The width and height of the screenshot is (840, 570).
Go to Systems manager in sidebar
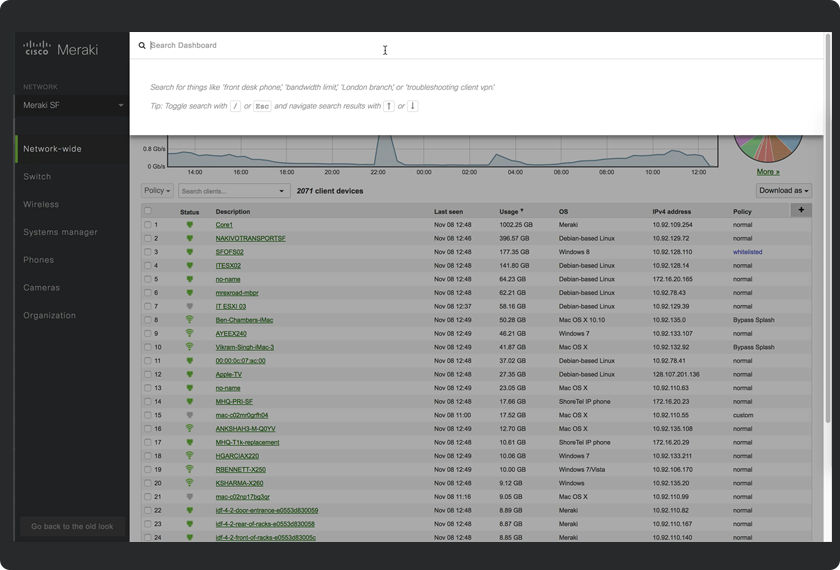pos(60,232)
